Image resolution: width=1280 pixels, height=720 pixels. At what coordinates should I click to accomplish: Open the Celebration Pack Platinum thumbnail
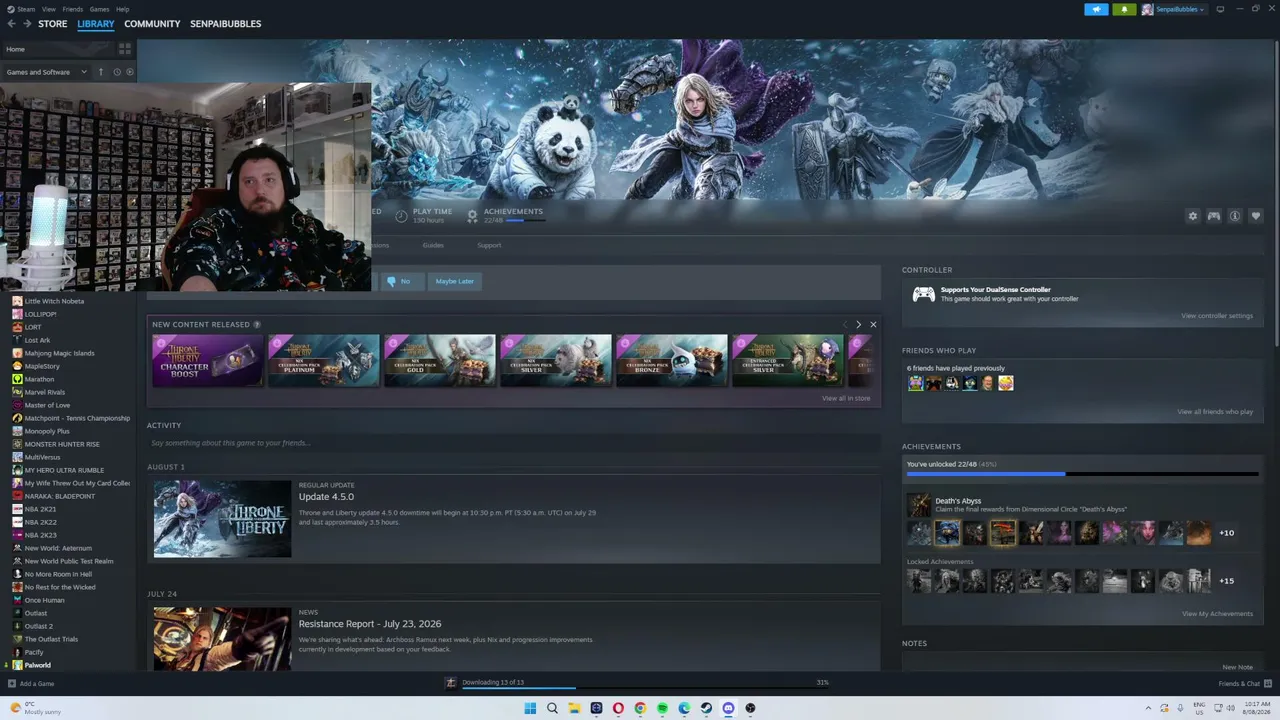click(324, 360)
